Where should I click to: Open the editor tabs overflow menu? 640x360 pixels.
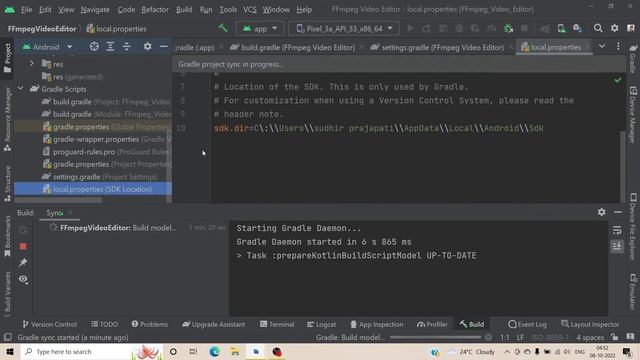point(618,47)
